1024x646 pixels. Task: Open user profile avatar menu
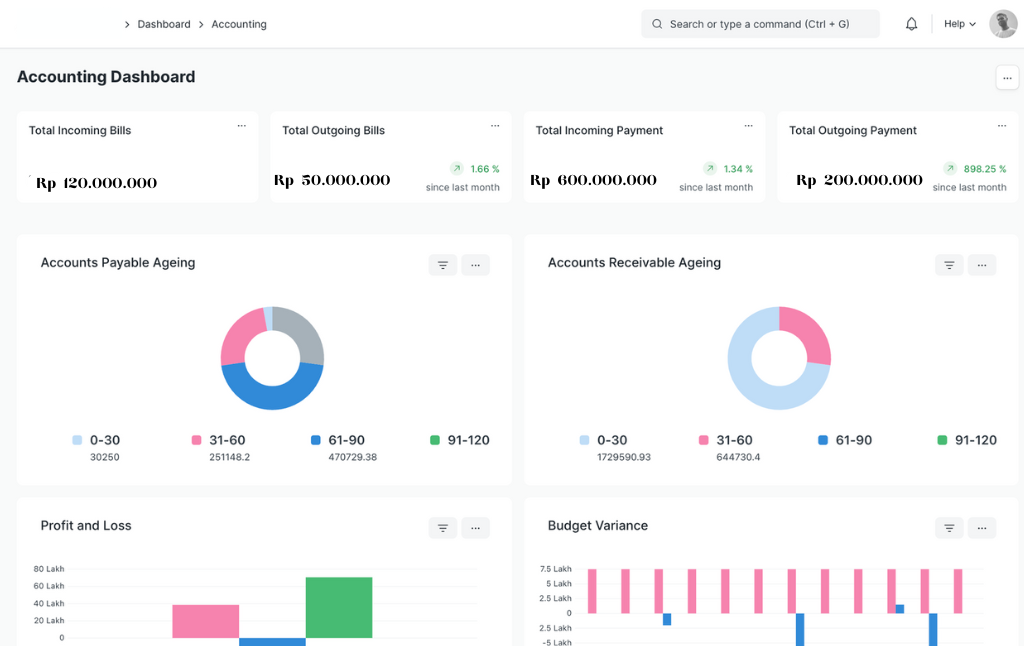point(1003,24)
